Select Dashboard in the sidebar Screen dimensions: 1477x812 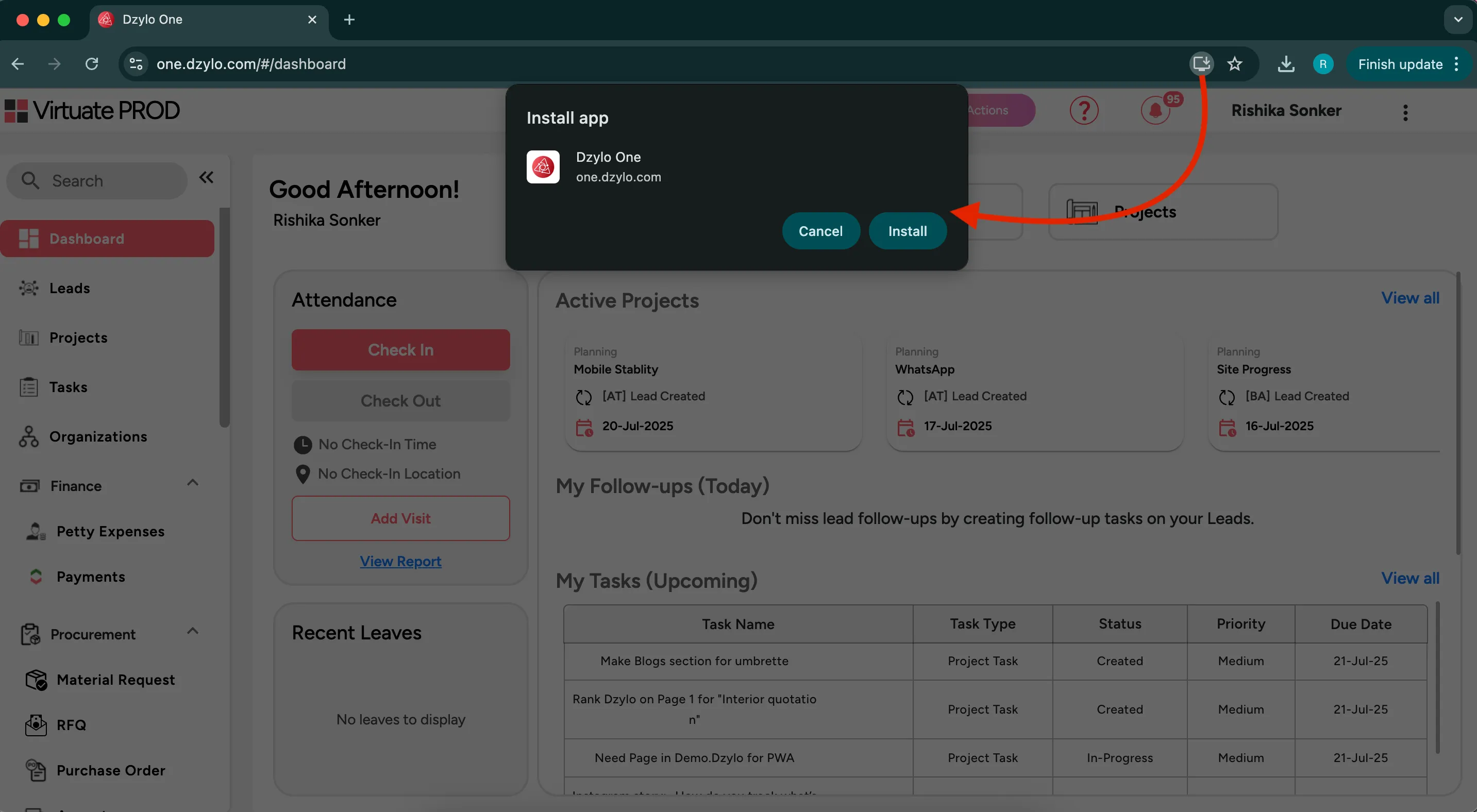(107, 239)
